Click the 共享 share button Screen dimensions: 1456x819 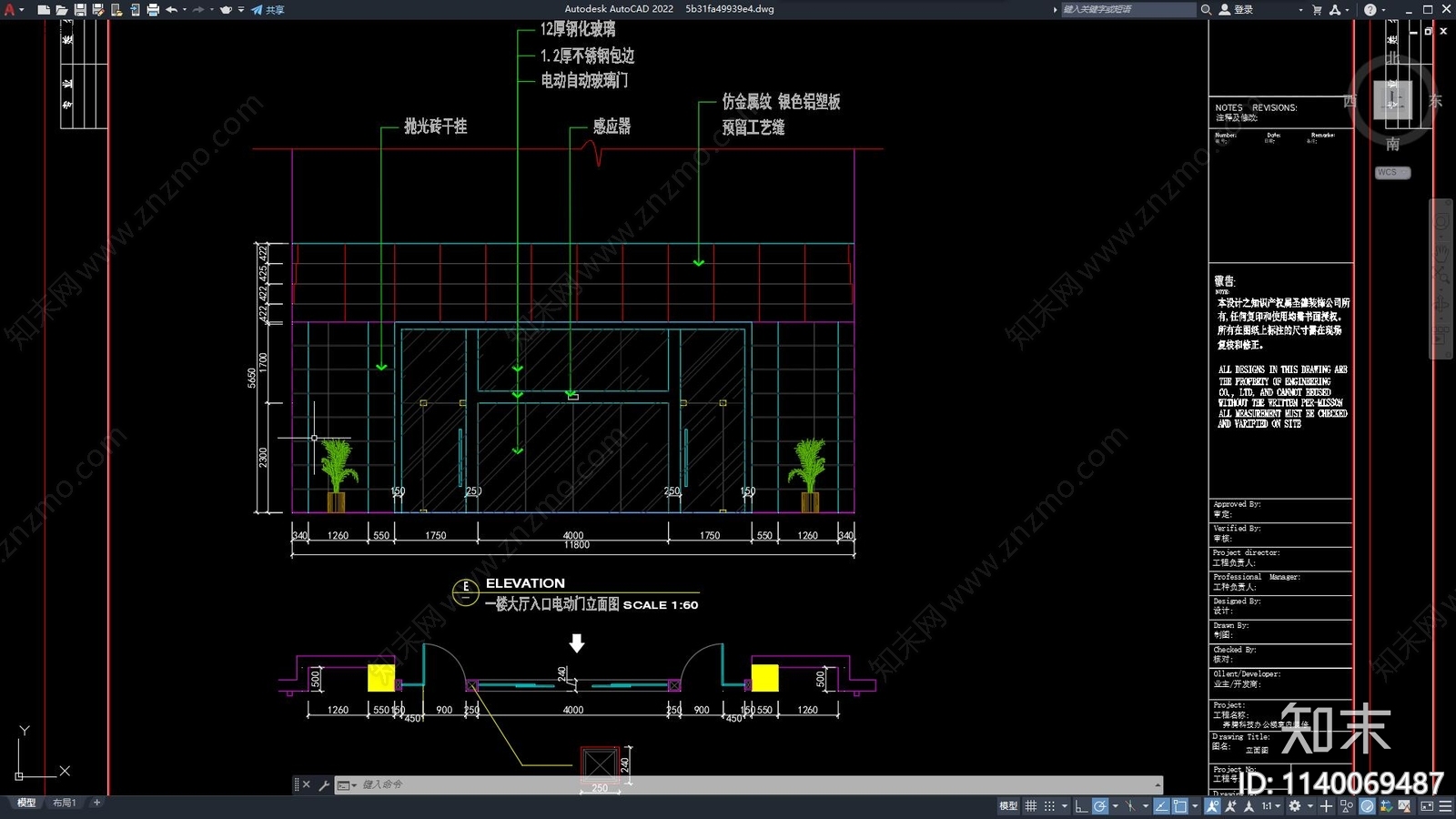pos(268,9)
